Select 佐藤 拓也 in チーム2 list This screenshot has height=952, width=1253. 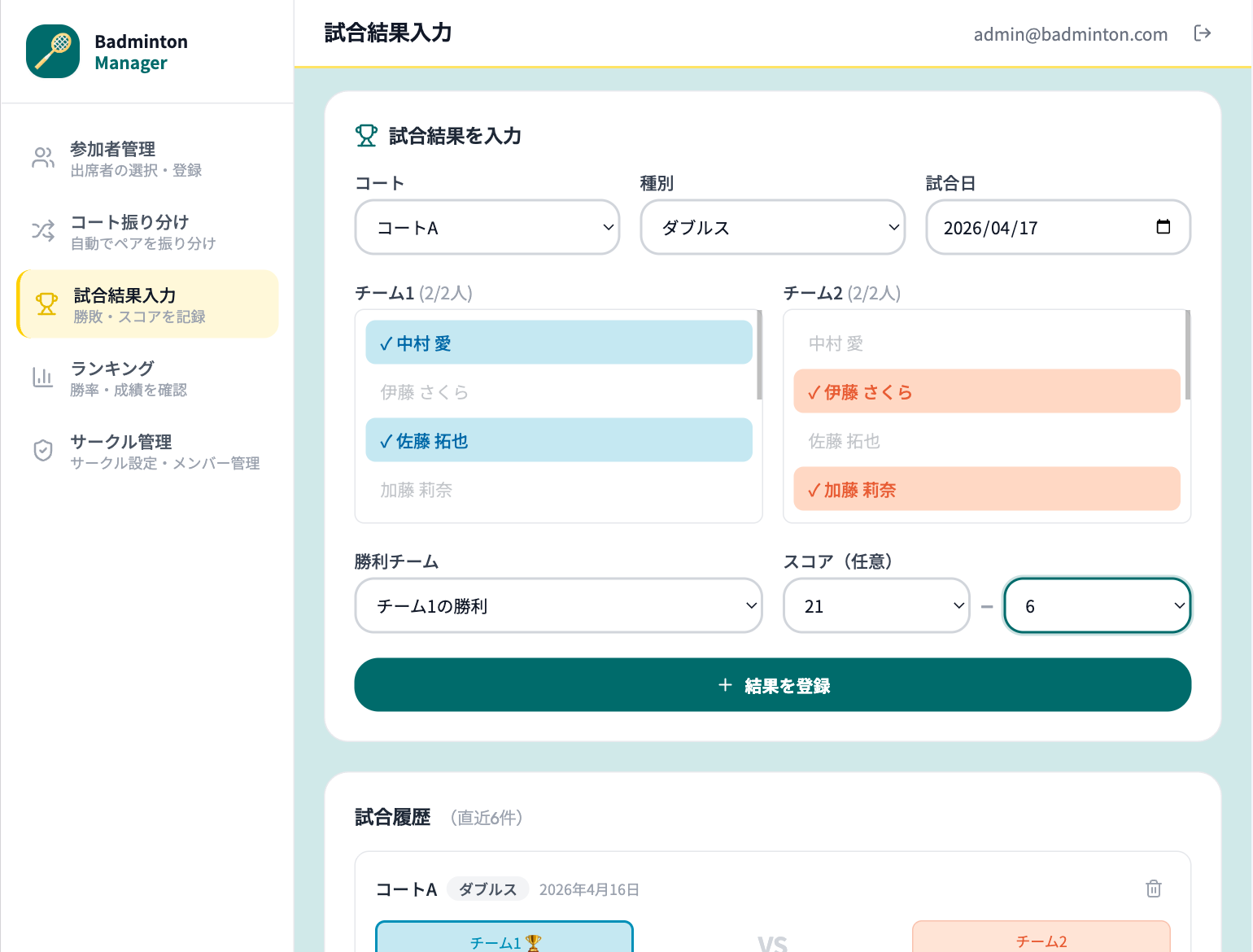987,440
